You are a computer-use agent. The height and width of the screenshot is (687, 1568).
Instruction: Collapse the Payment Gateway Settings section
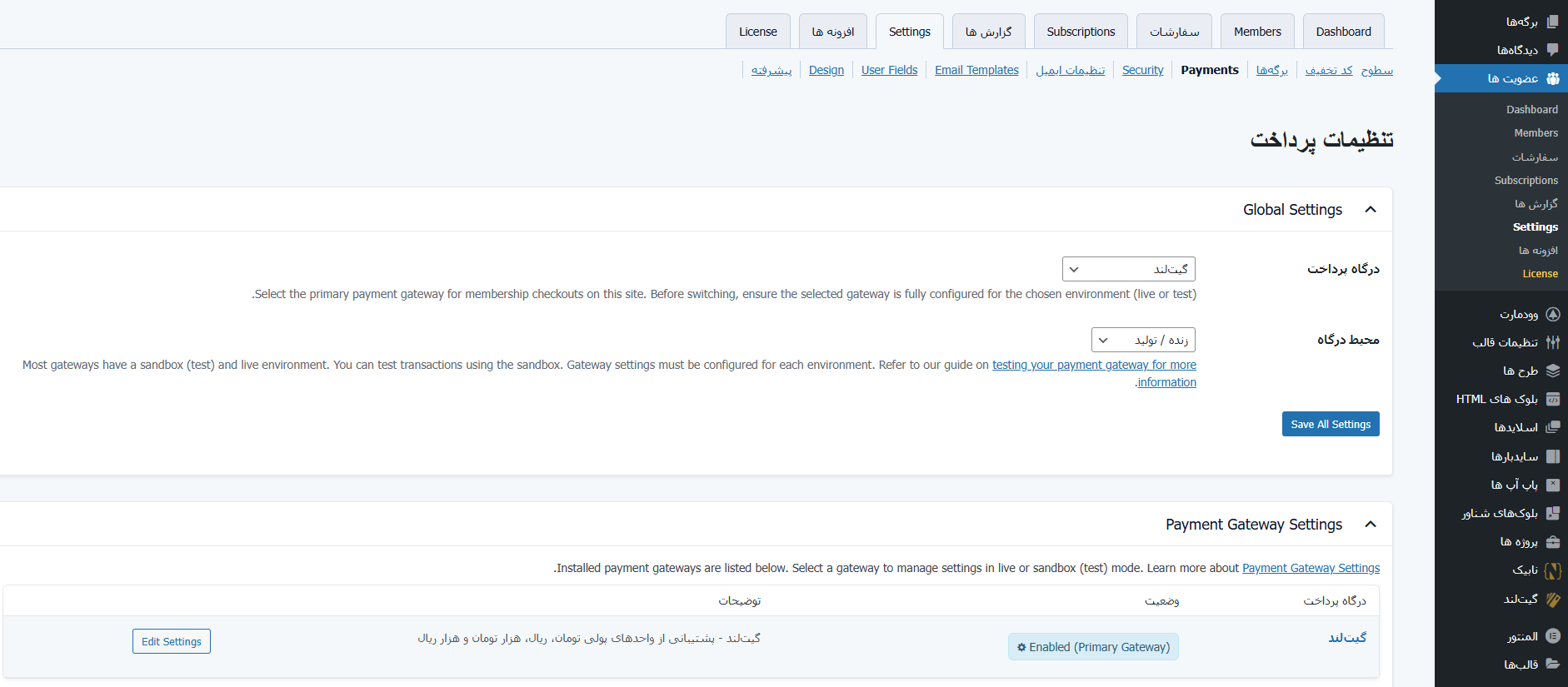pyautogui.click(x=1371, y=525)
